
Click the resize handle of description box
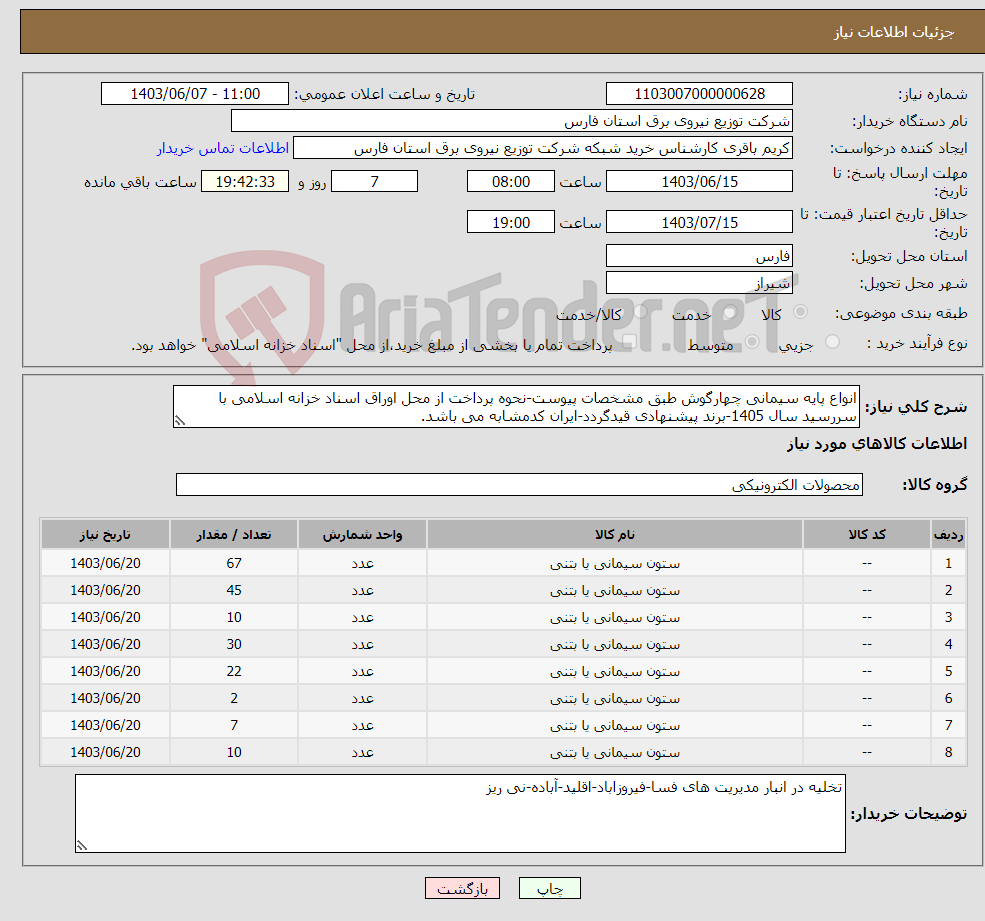[180, 421]
